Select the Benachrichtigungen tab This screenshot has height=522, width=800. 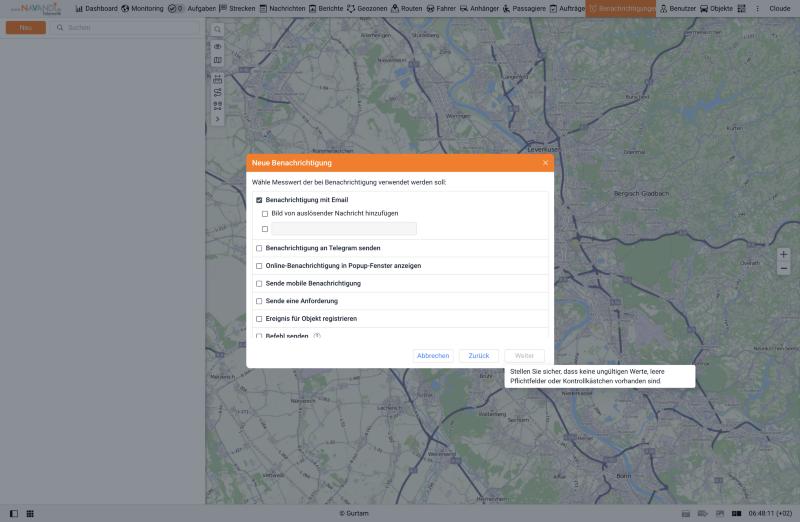point(621,9)
